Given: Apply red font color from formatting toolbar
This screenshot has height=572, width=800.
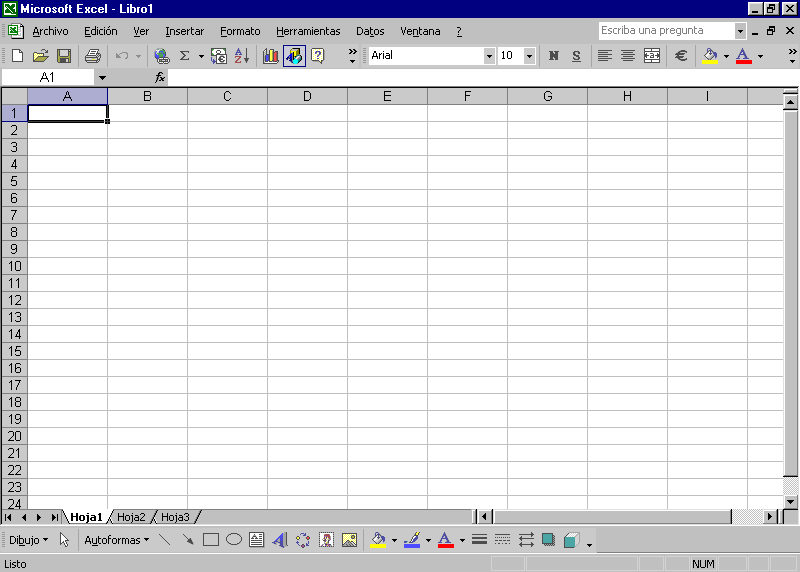Looking at the screenshot, I should tap(743, 56).
